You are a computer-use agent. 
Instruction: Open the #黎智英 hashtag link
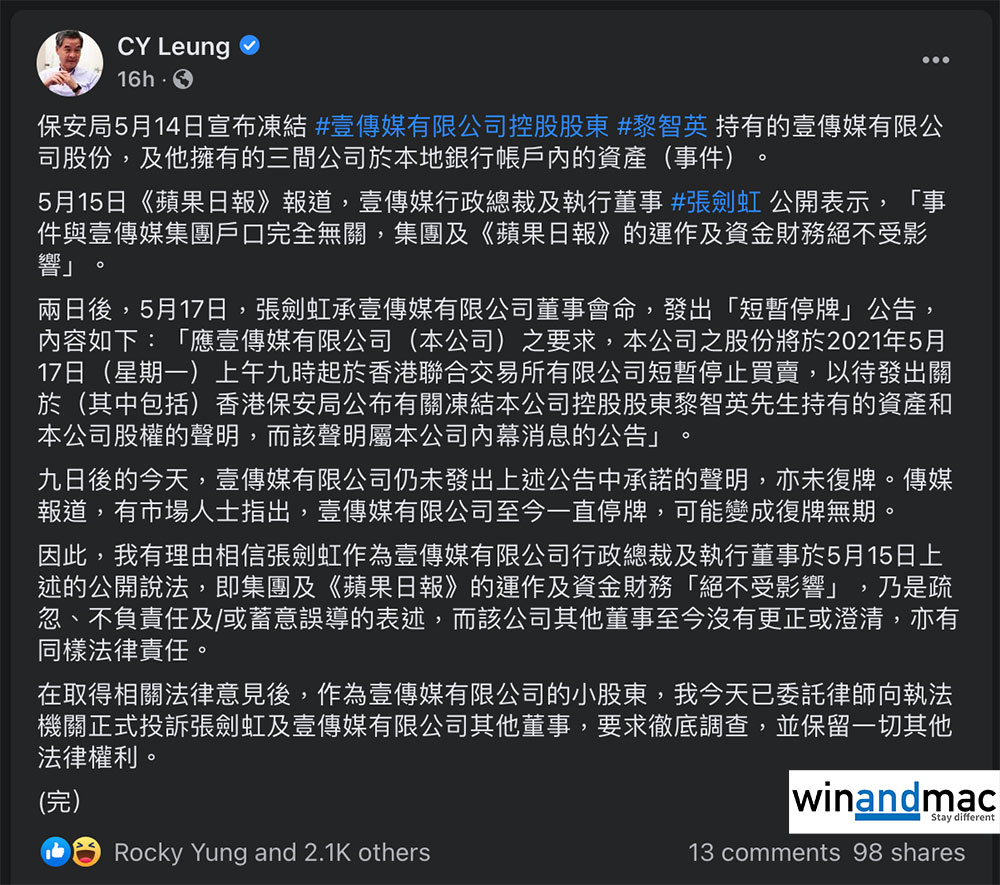point(662,126)
